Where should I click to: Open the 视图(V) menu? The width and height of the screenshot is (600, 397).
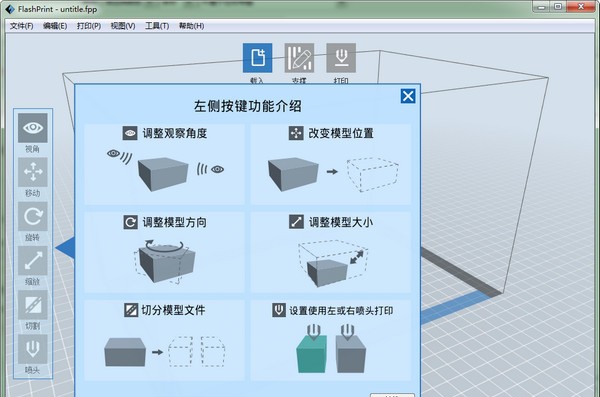[x=123, y=26]
